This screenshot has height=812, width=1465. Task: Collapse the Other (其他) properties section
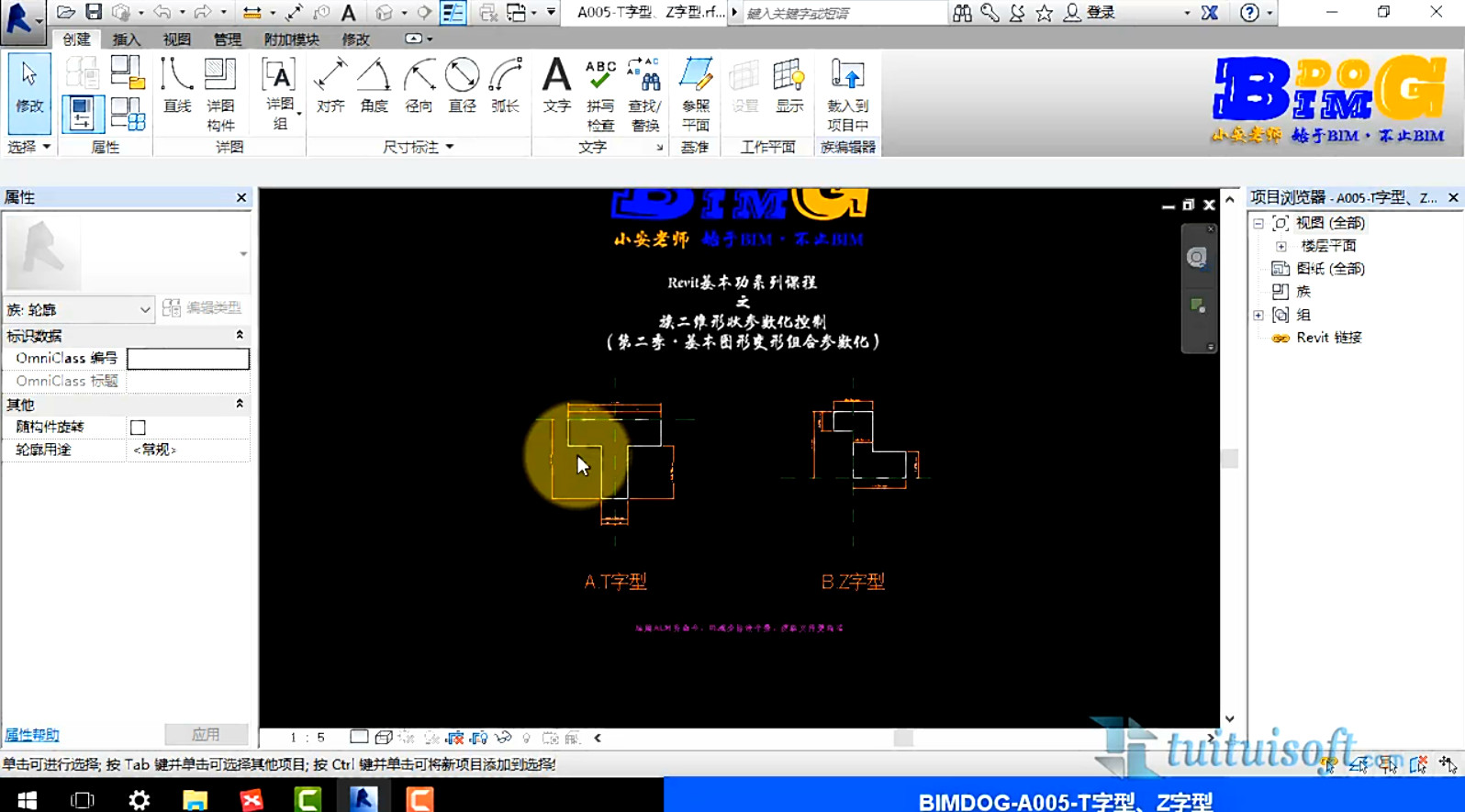coord(240,404)
